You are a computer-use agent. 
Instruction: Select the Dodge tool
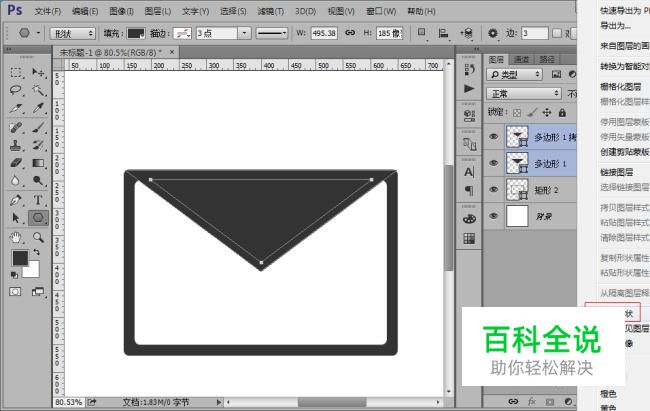coord(38,181)
